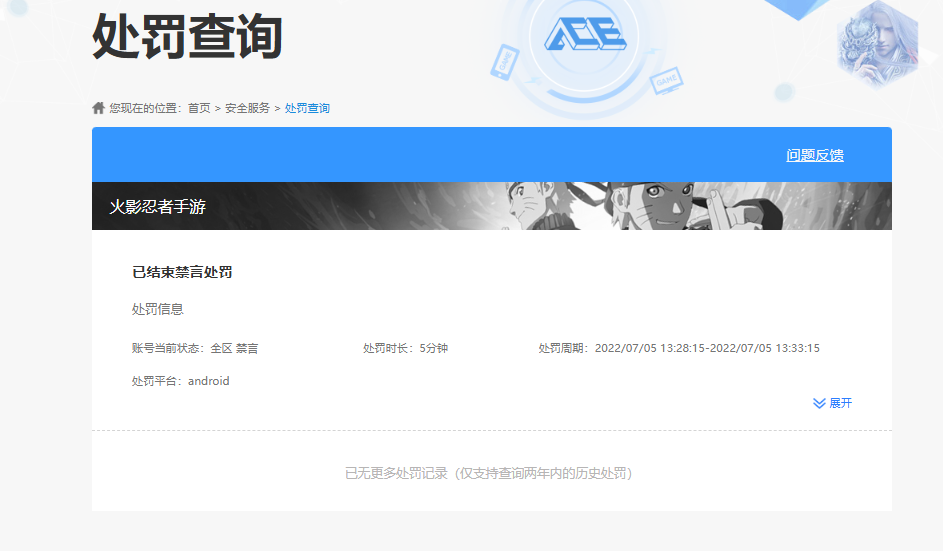Click the ACE logo in the header
This screenshot has height=553, width=943.
(x=585, y=36)
